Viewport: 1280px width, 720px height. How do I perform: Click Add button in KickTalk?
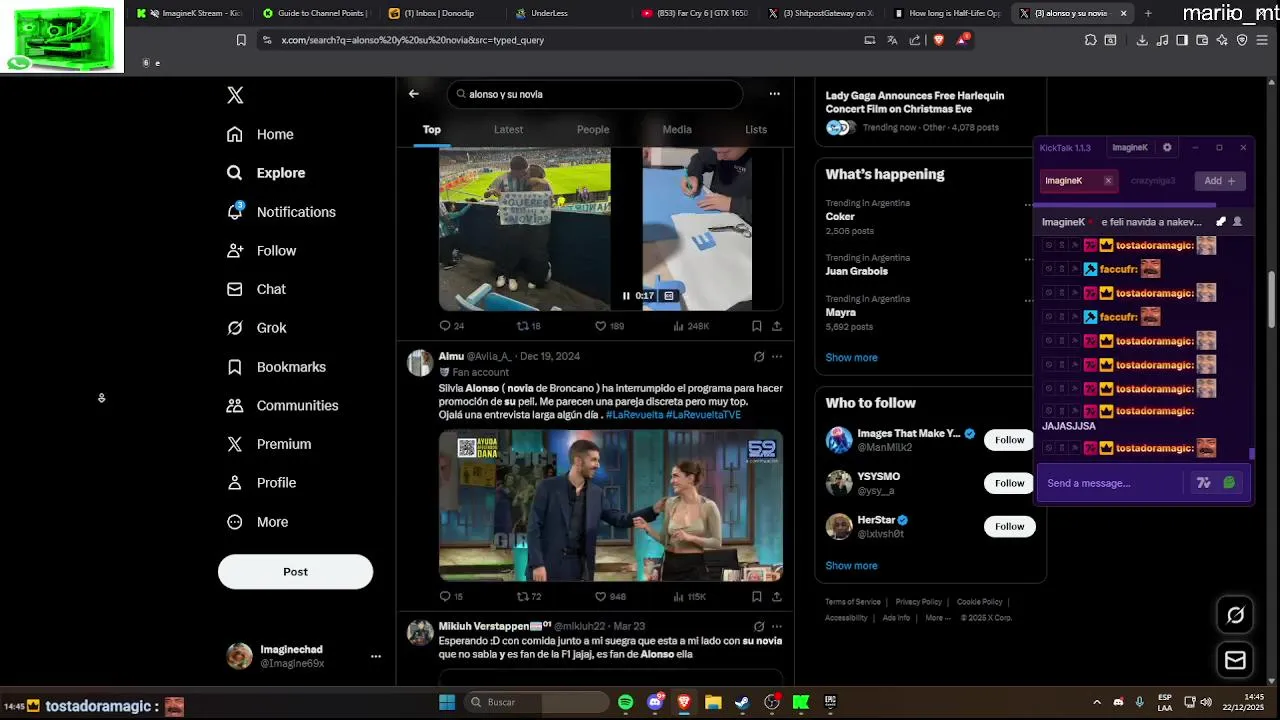[x=1219, y=181]
